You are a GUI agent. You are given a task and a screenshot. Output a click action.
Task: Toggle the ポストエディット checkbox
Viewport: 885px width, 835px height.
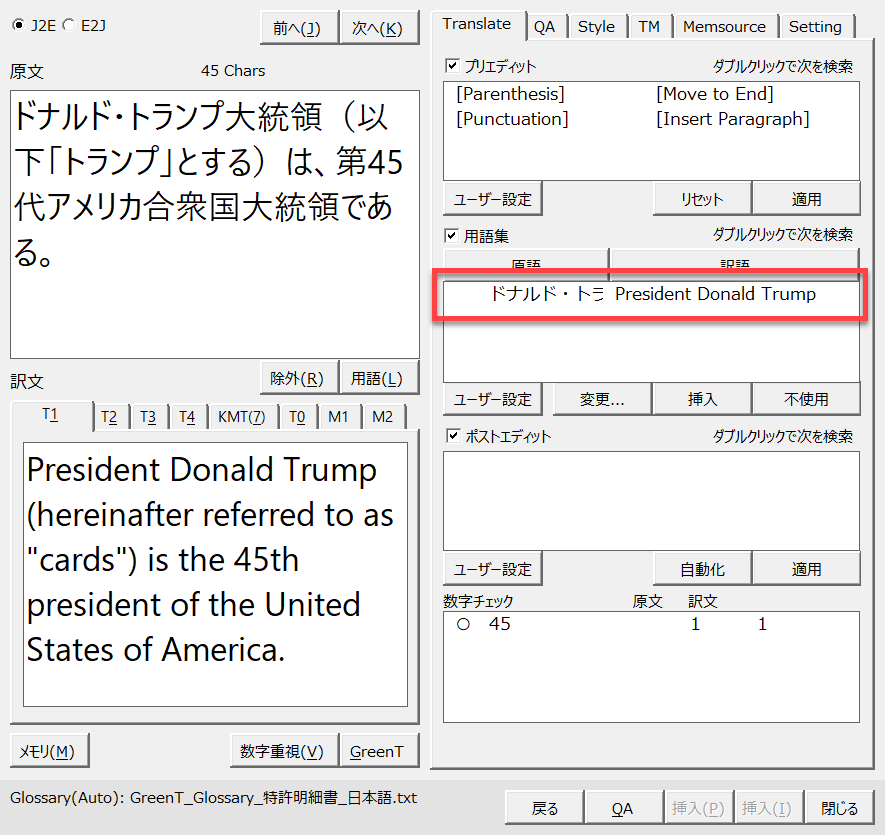pyautogui.click(x=452, y=436)
